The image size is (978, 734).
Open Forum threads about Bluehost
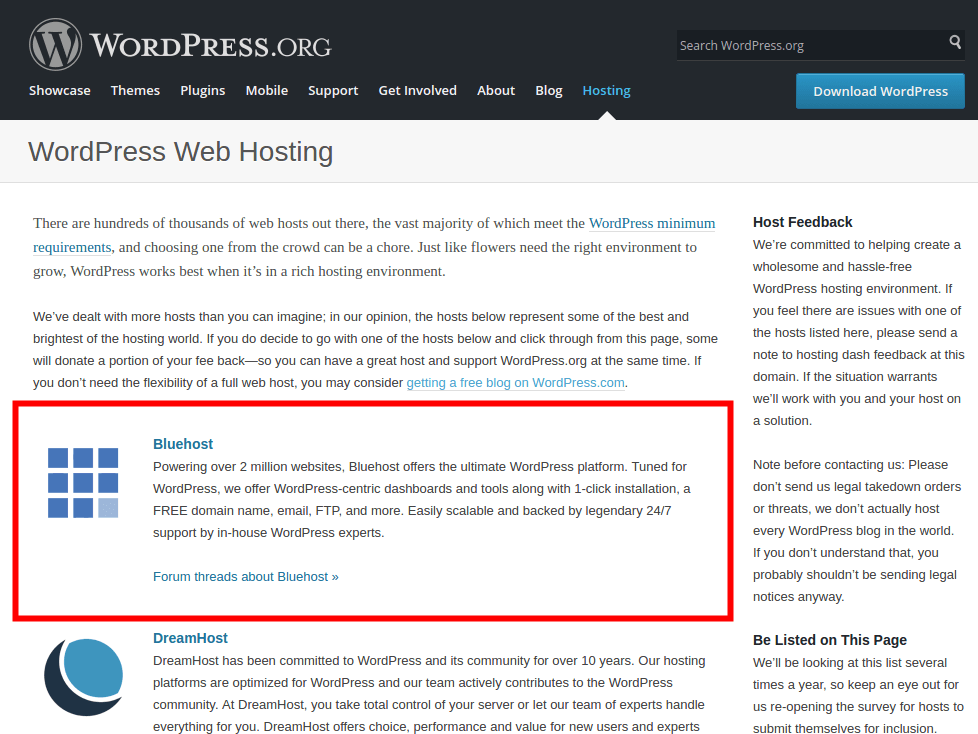245,576
